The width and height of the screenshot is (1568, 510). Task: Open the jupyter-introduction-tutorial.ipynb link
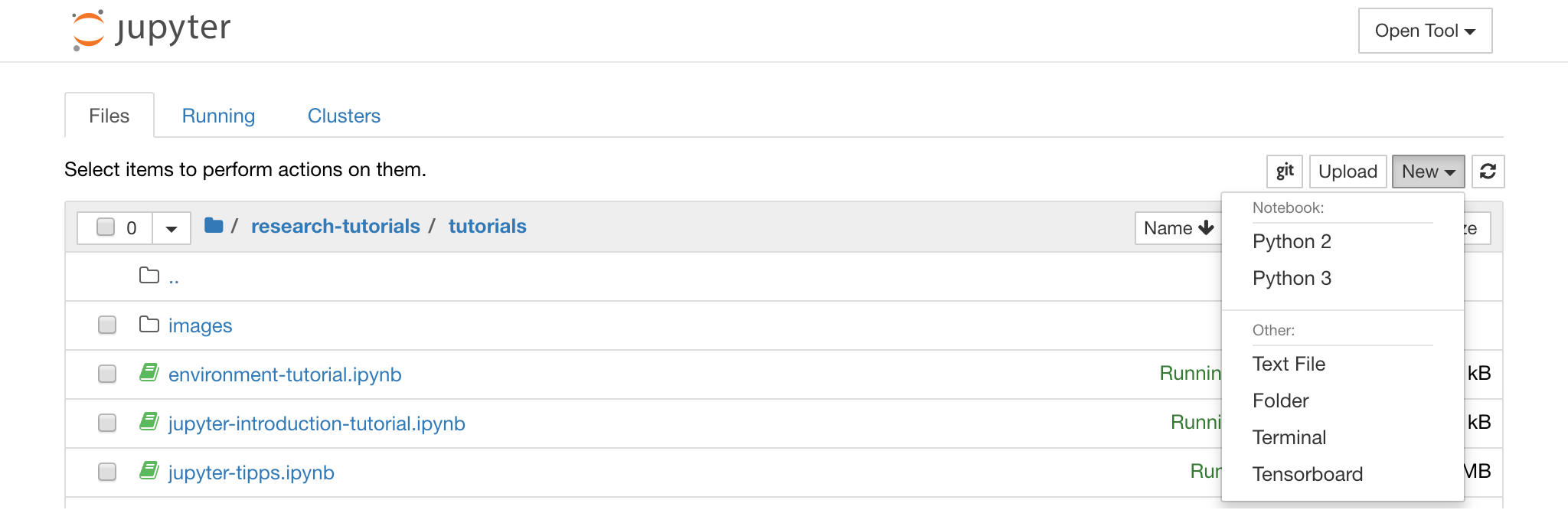316,423
